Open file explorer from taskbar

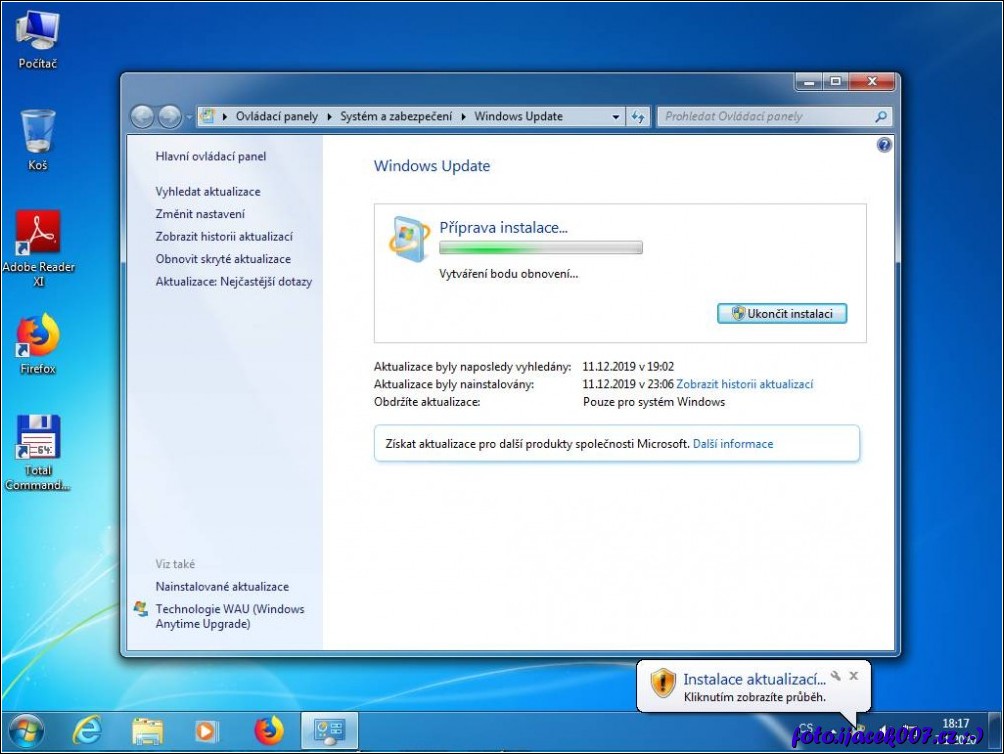147,731
